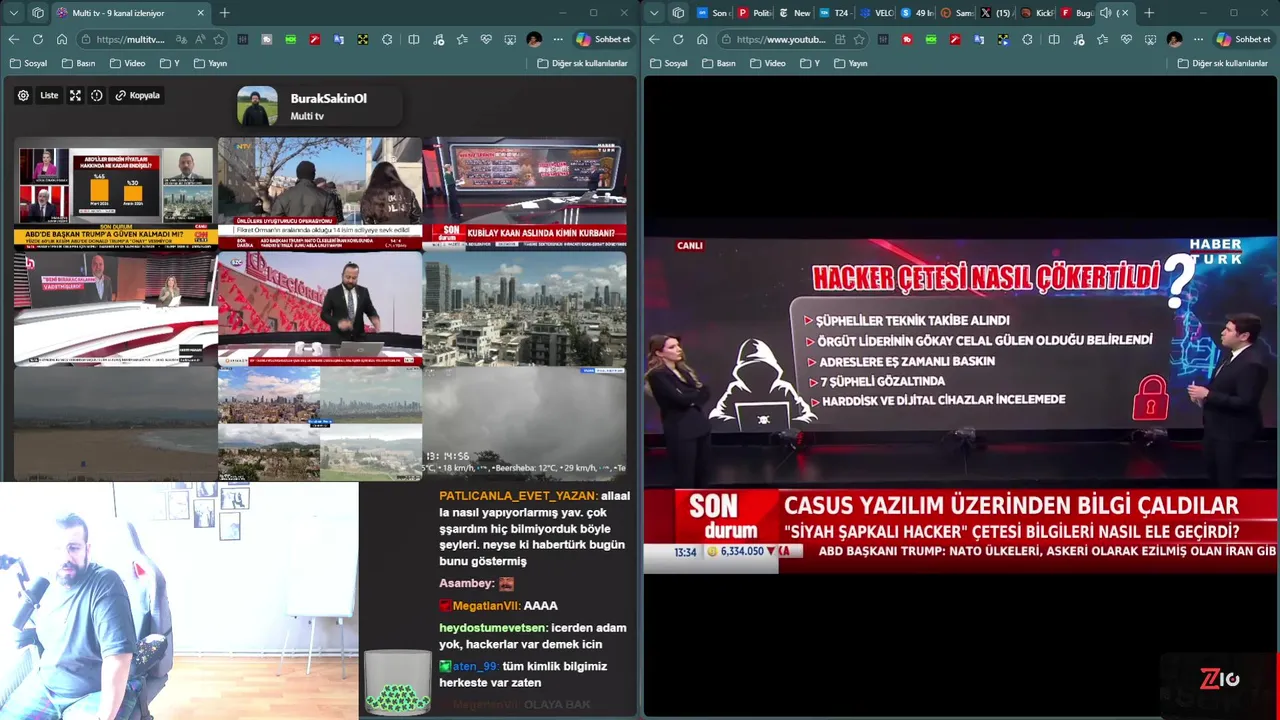Click Sohbet et Copilot button in Multi tv window

coord(603,39)
